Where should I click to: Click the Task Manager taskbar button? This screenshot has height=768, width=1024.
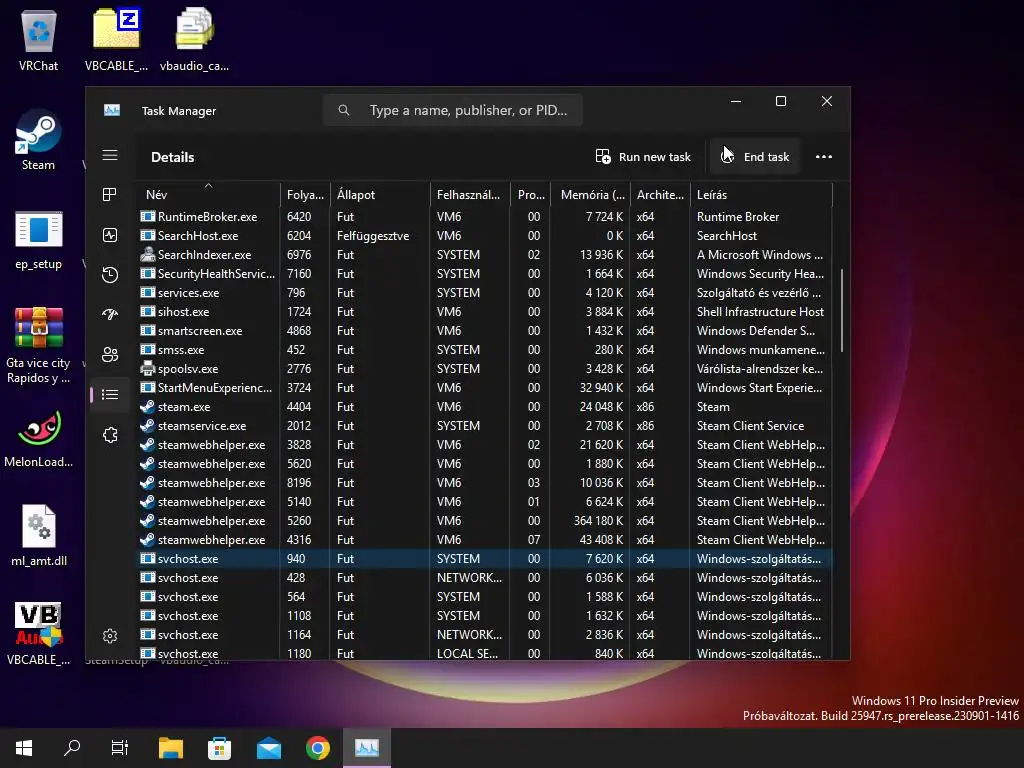[x=367, y=748]
